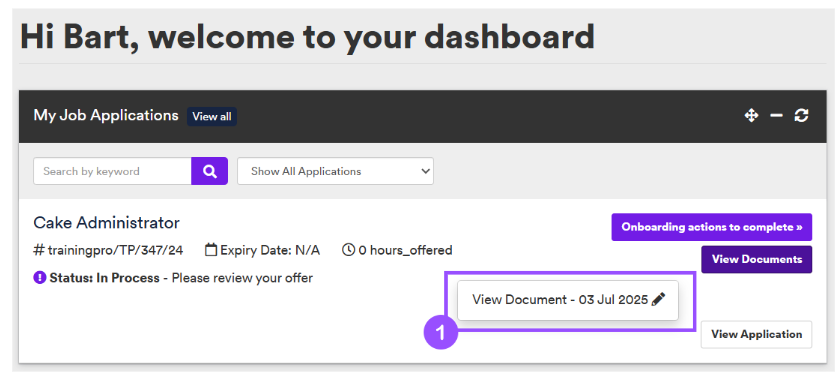This screenshot has height=377, width=839.
Task: Focus the Search by keyword field
Action: click(112, 171)
